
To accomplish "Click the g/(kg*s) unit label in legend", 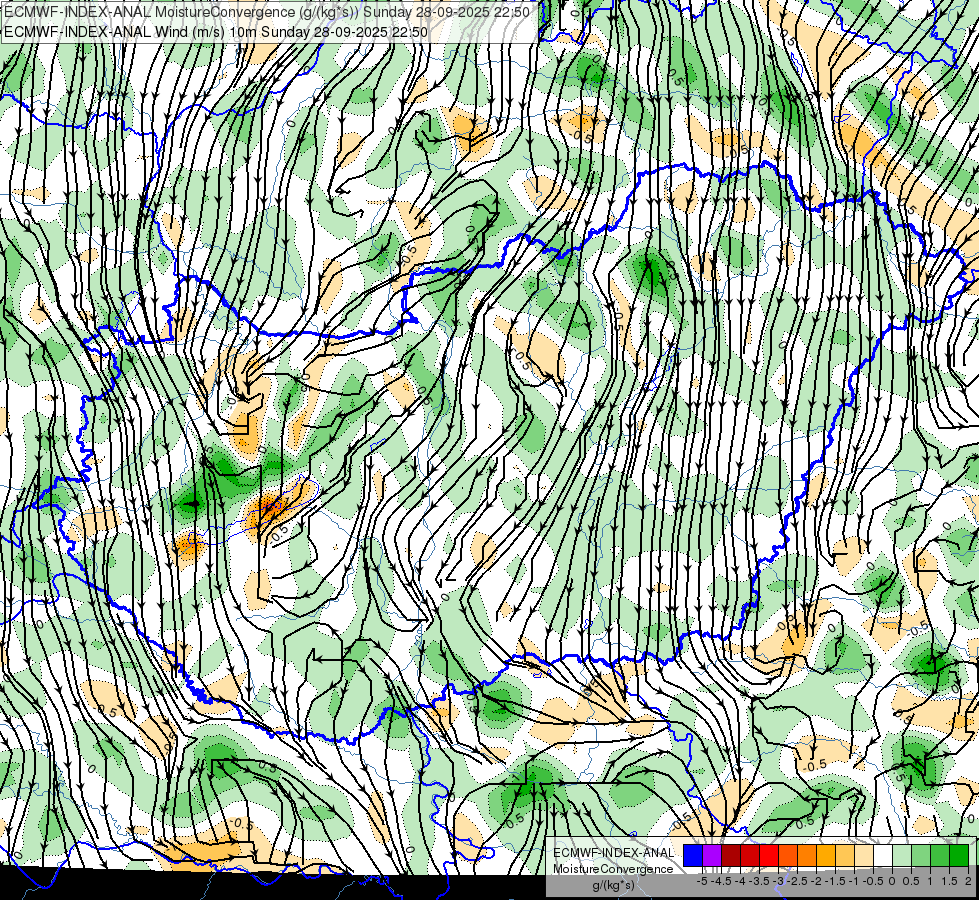I will pyautogui.click(x=613, y=885).
